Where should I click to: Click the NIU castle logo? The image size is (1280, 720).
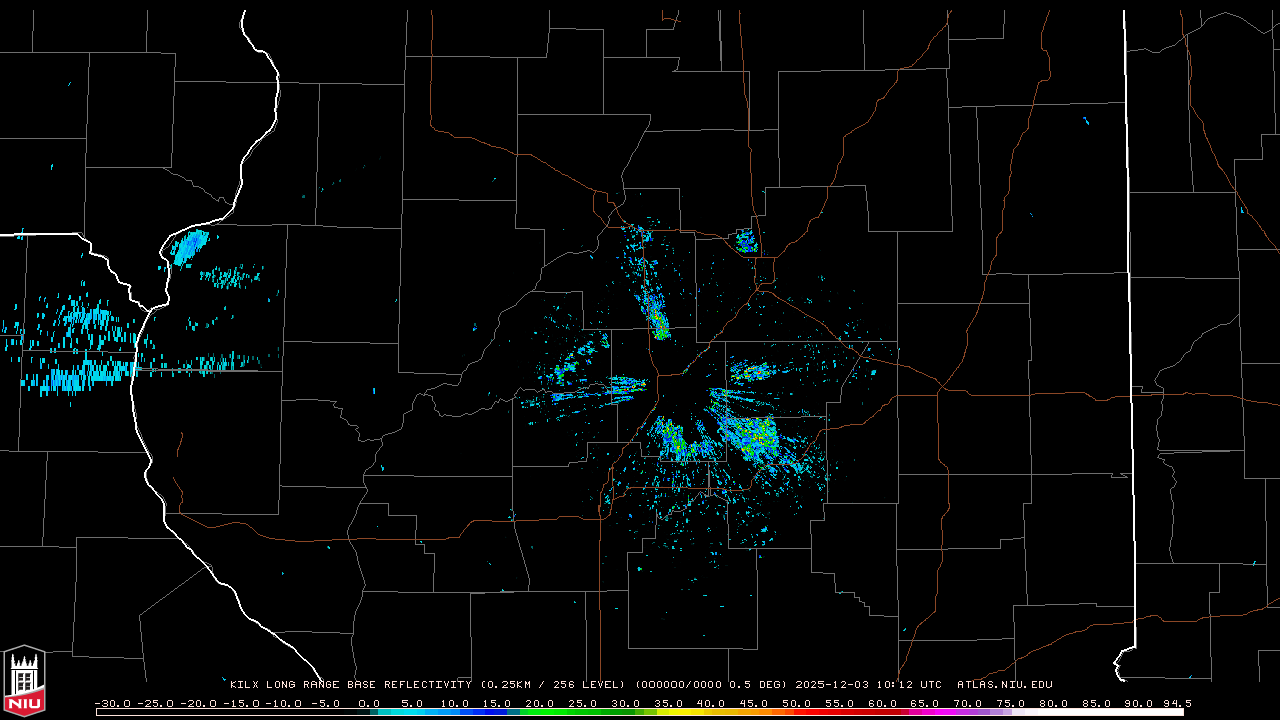point(24,682)
